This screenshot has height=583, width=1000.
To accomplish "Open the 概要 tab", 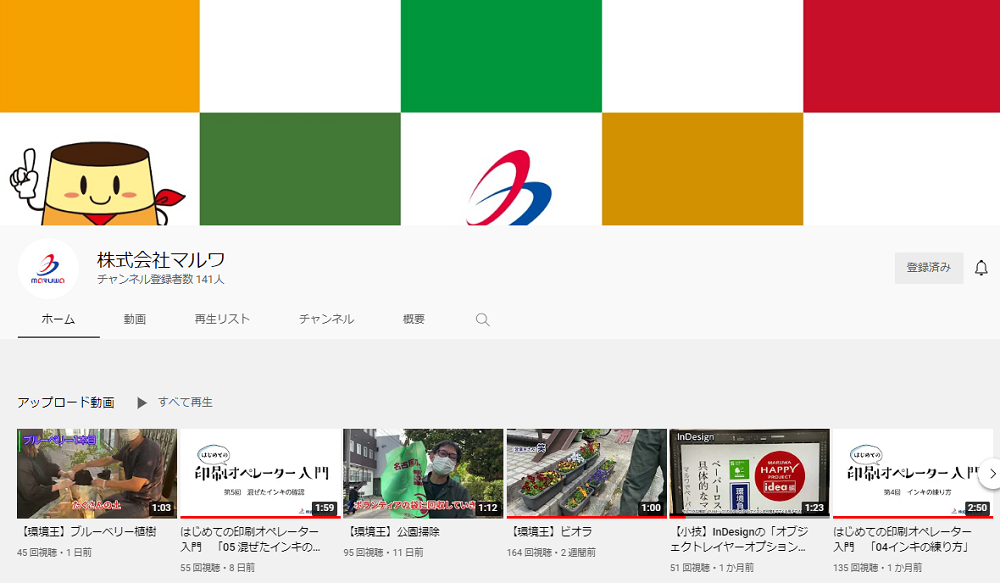I will [413, 319].
